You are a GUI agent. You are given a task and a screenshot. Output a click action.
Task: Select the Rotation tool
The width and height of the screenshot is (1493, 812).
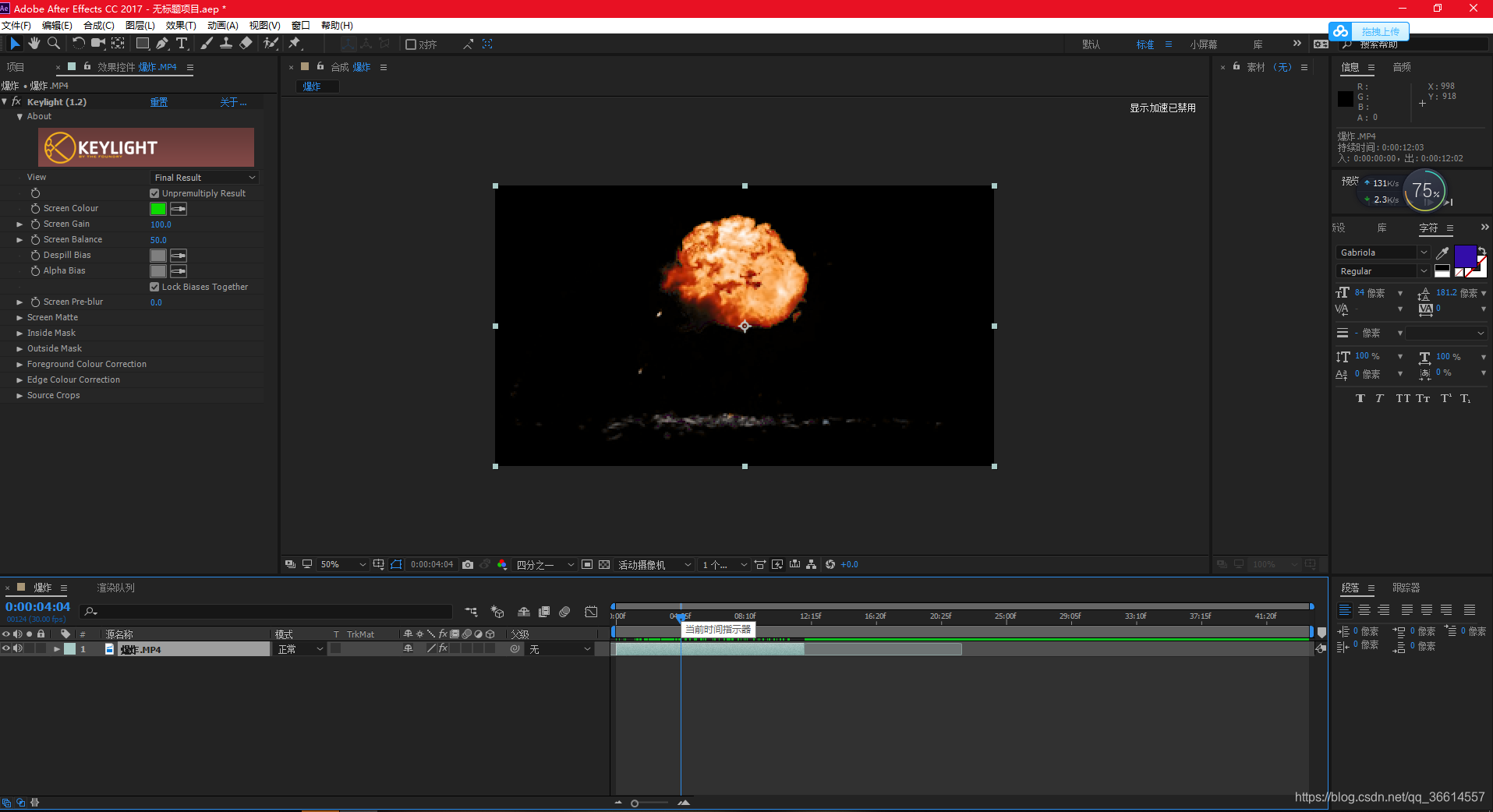point(79,44)
